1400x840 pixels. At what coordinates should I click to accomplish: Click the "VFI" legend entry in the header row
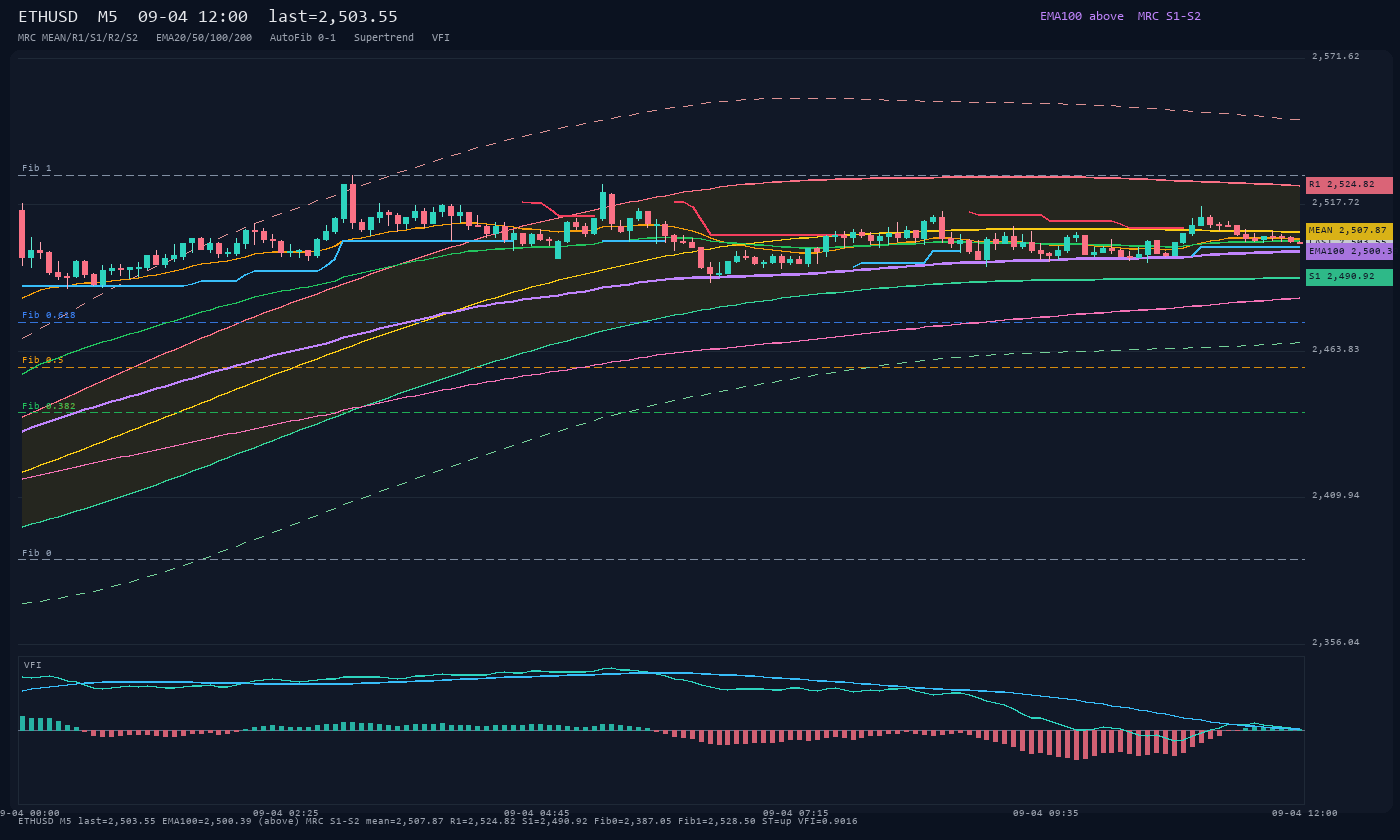tap(441, 37)
